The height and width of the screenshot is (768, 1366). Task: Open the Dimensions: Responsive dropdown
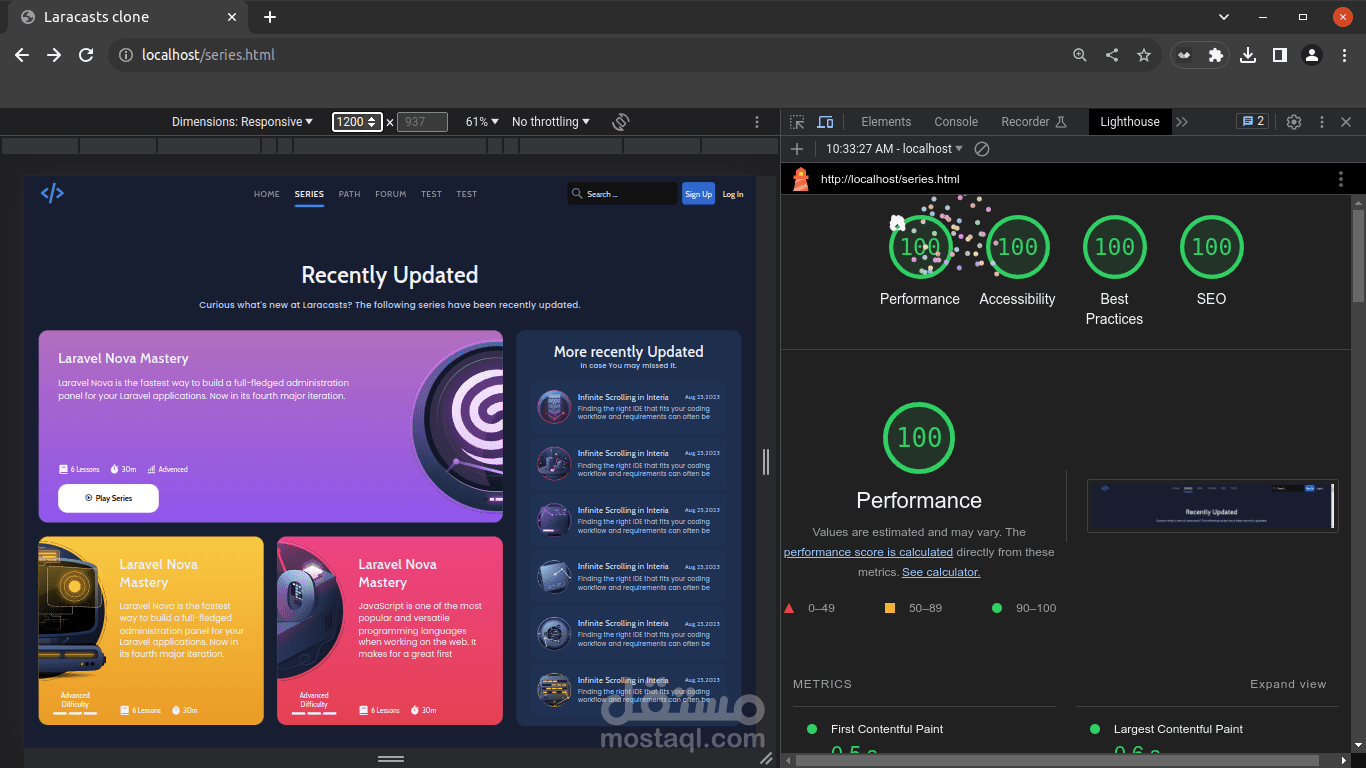click(242, 122)
